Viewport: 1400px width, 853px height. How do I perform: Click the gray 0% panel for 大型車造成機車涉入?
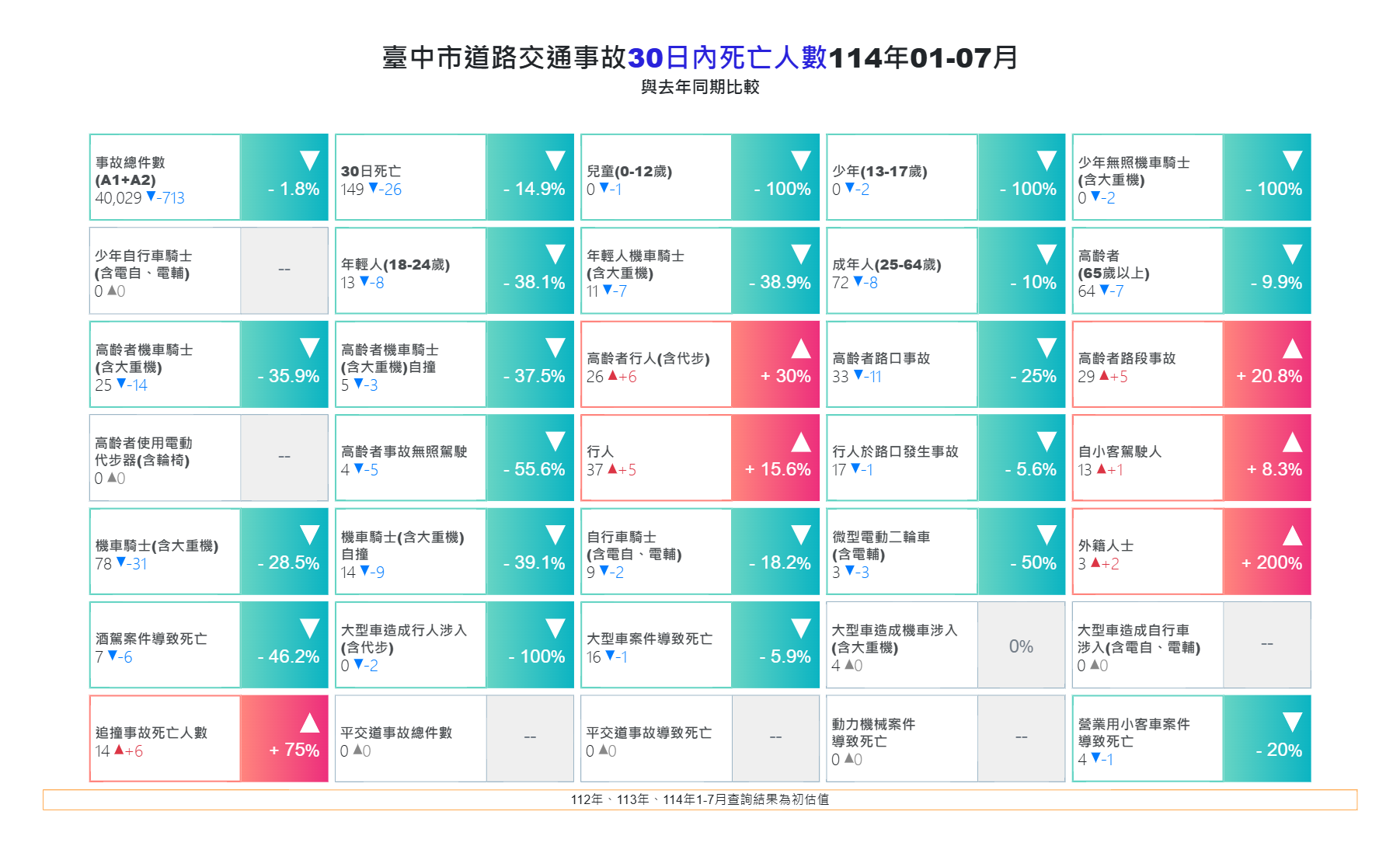1021,646
